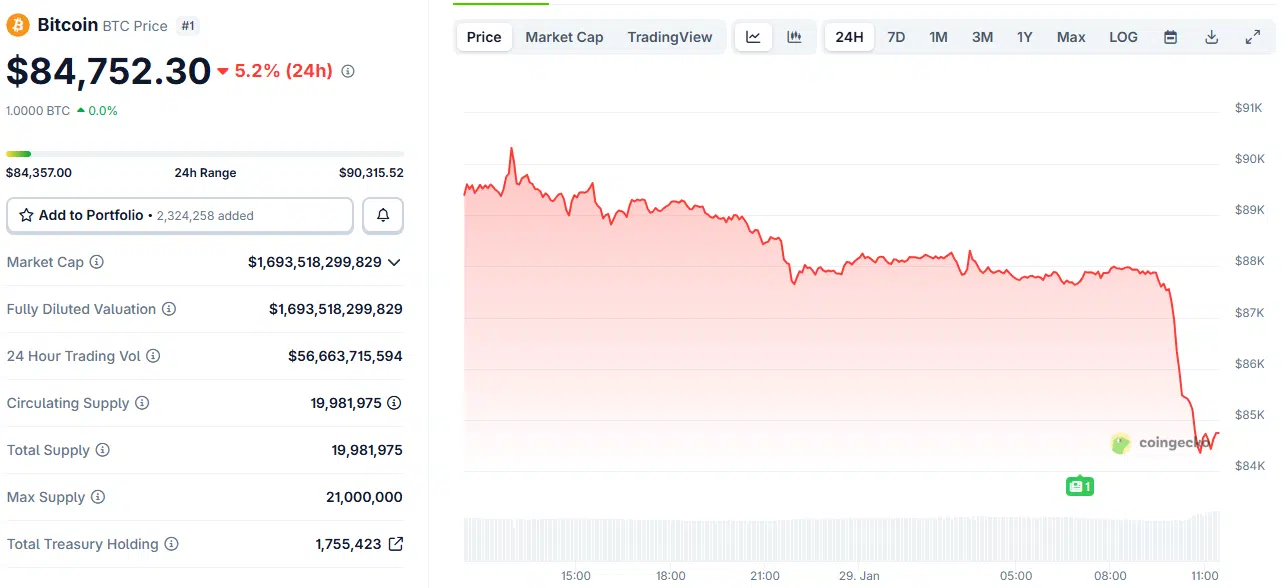Open the 24h price change info icon
This screenshot has height=588, width=1286.
coord(346,71)
